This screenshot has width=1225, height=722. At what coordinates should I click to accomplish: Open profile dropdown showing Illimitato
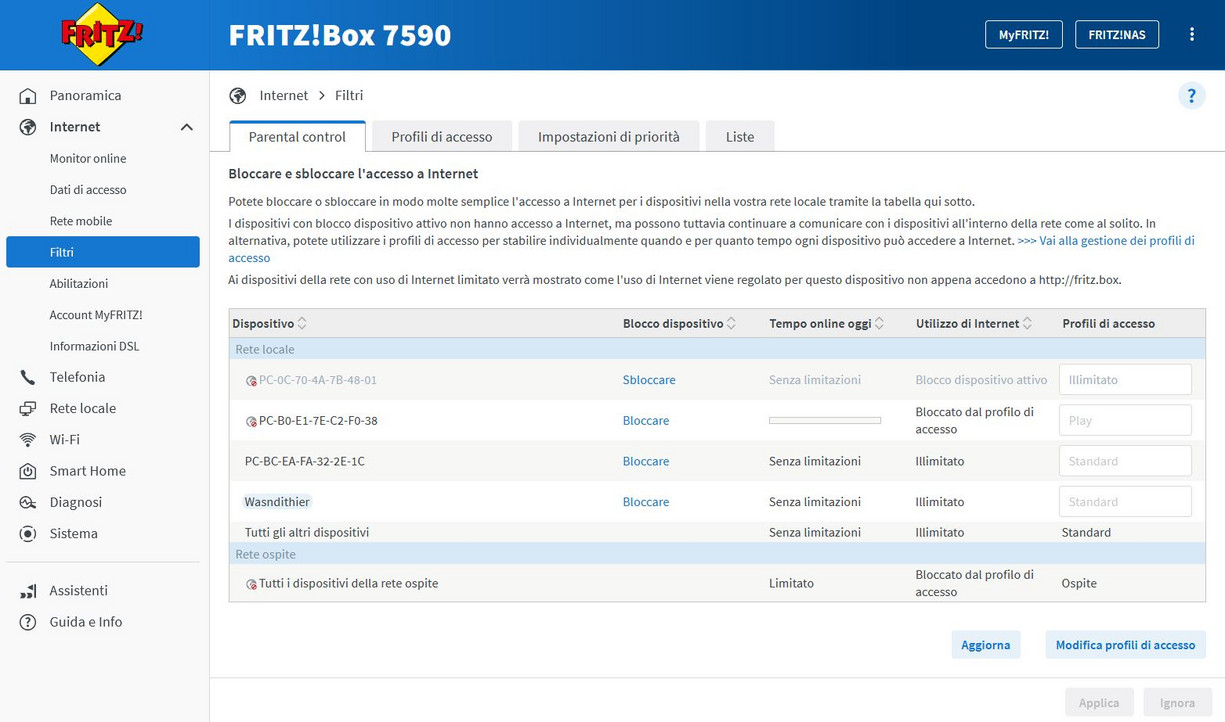click(x=1125, y=380)
